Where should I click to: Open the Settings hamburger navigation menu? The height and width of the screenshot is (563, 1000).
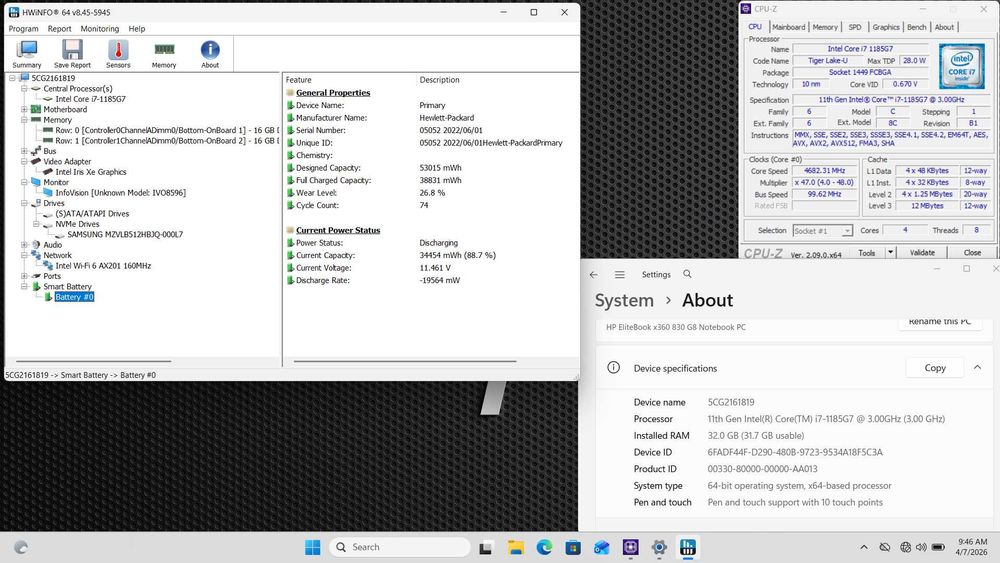coord(619,274)
